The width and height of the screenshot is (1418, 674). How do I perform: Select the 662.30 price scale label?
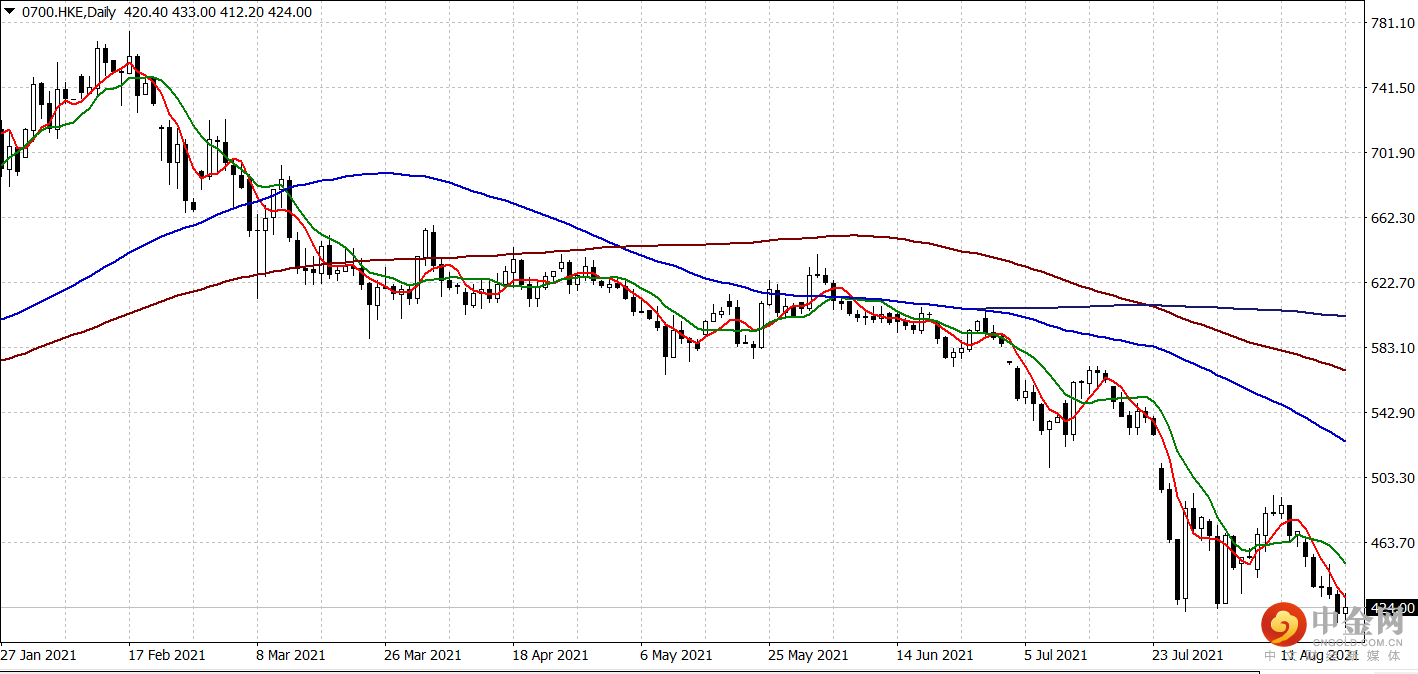(1391, 218)
